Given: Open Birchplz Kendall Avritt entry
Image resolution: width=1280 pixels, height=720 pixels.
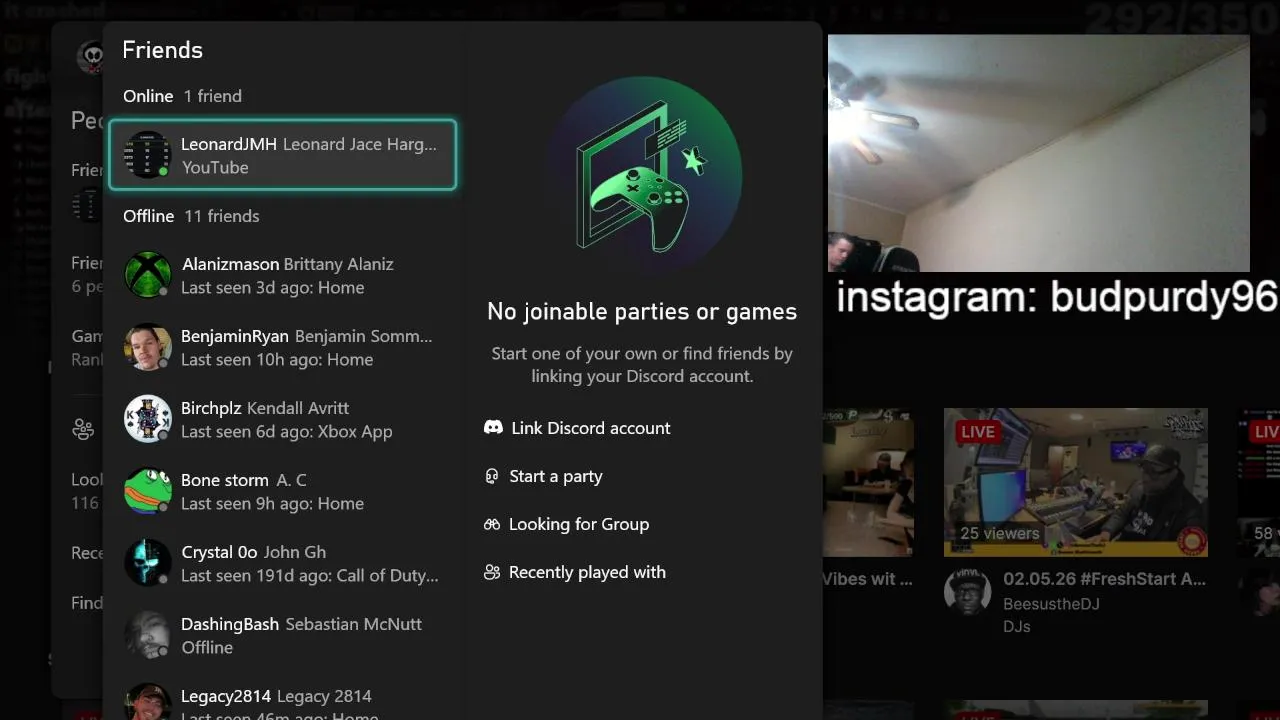Looking at the screenshot, I should pyautogui.click(x=282, y=419).
